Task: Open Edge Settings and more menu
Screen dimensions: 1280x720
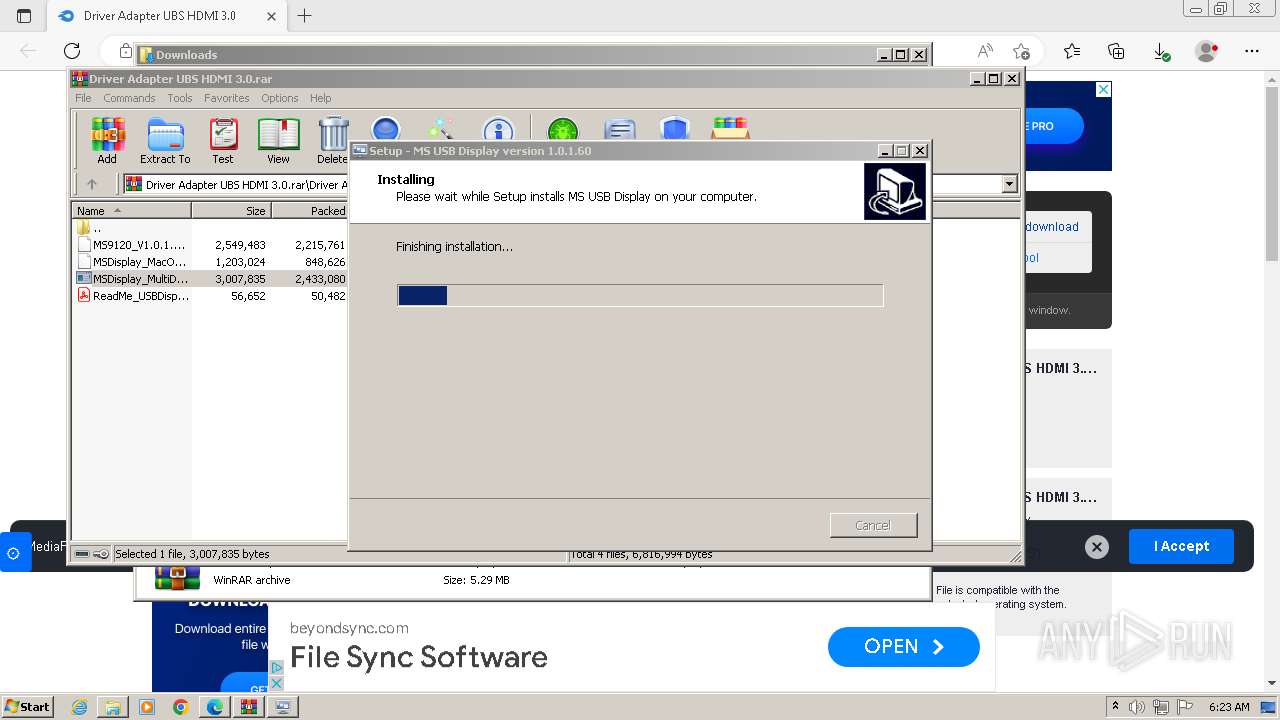Action: (x=1252, y=51)
